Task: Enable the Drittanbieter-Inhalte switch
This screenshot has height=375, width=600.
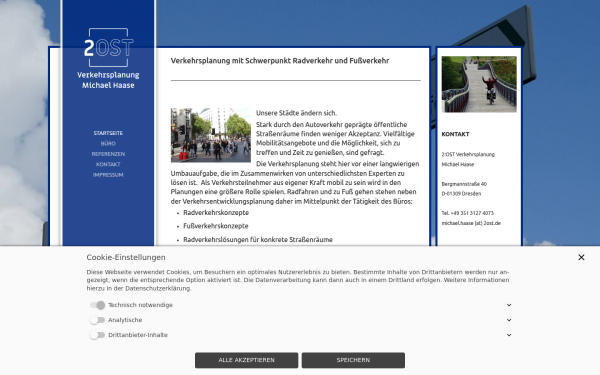Action: tap(97, 335)
